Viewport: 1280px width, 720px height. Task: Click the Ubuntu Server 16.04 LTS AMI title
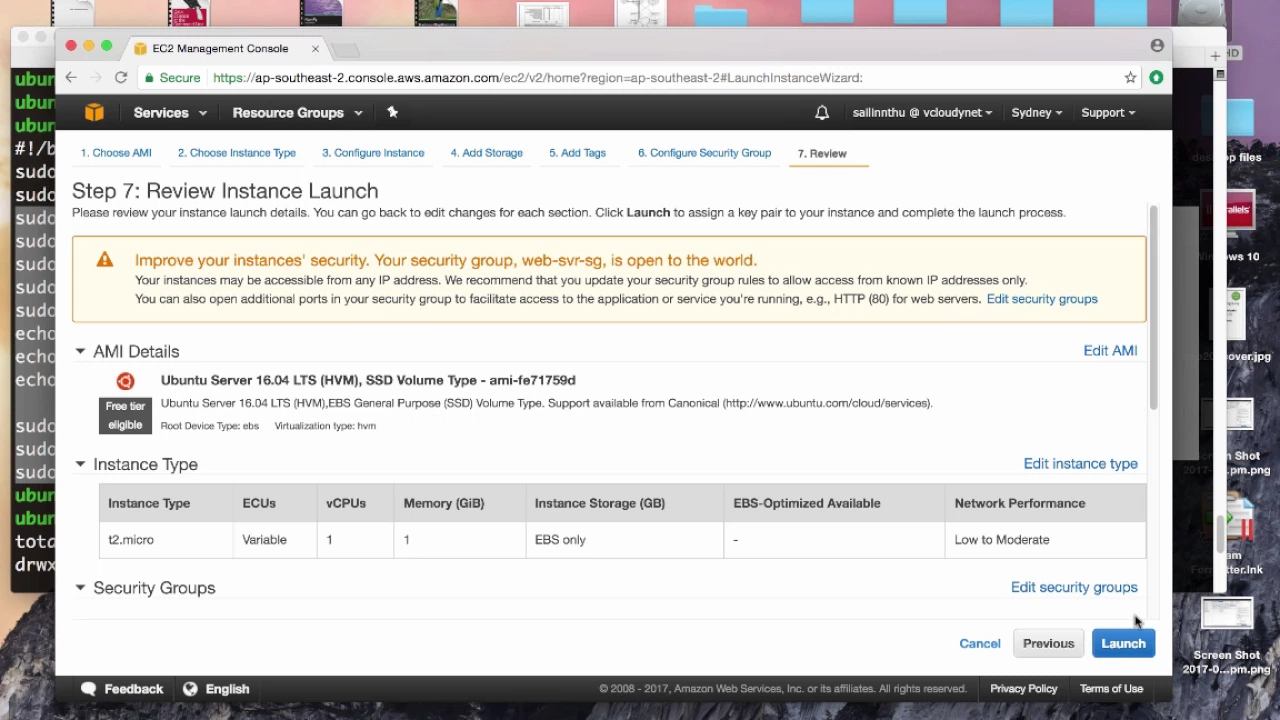tap(368, 380)
